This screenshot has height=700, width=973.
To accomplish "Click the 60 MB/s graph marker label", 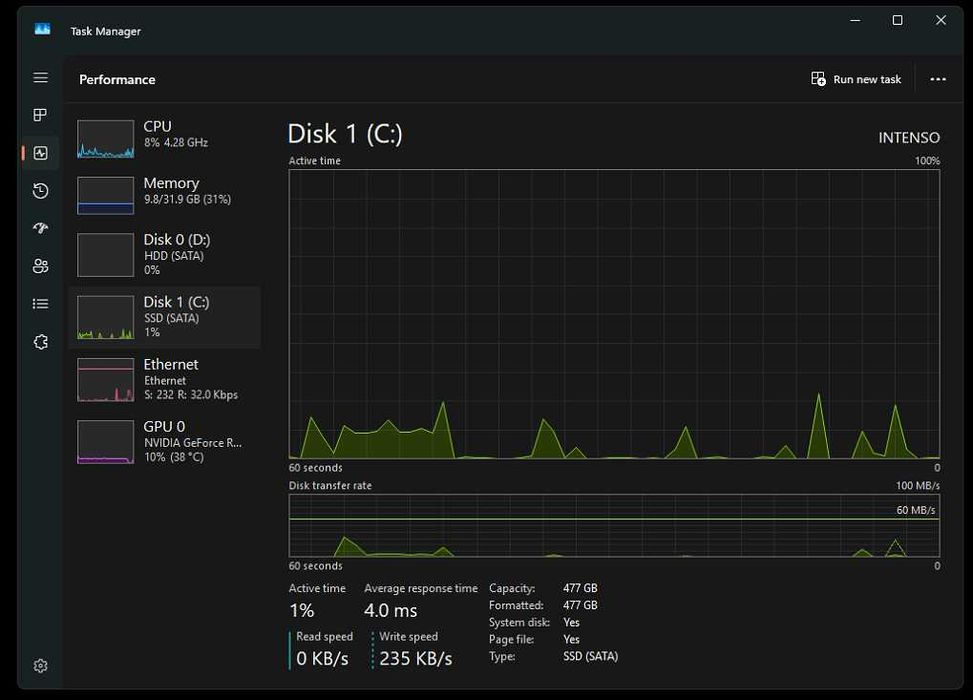I will point(915,510).
